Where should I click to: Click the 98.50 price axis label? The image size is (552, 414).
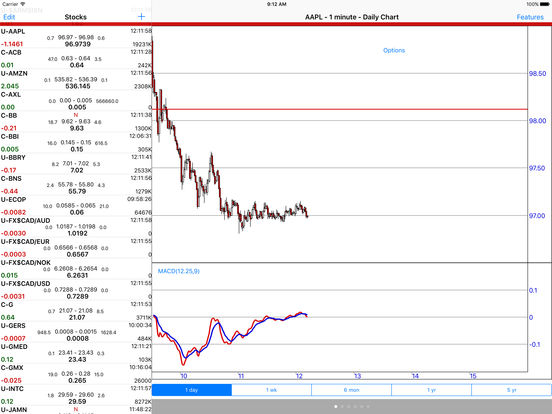(x=538, y=74)
